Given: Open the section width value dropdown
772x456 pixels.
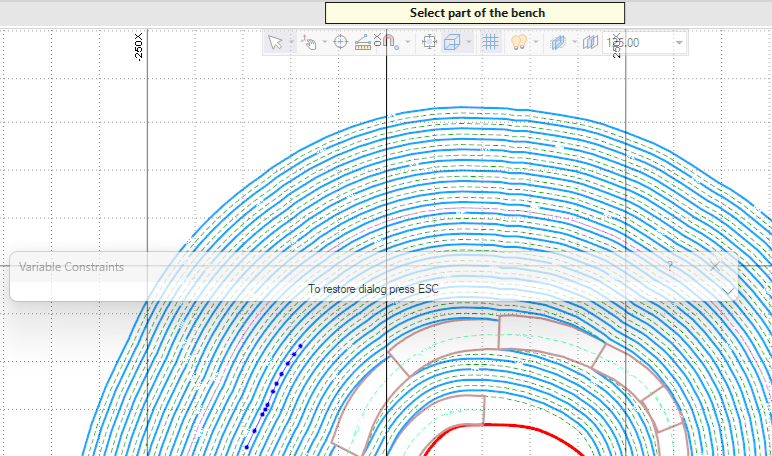Looking at the screenshot, I should [679, 43].
